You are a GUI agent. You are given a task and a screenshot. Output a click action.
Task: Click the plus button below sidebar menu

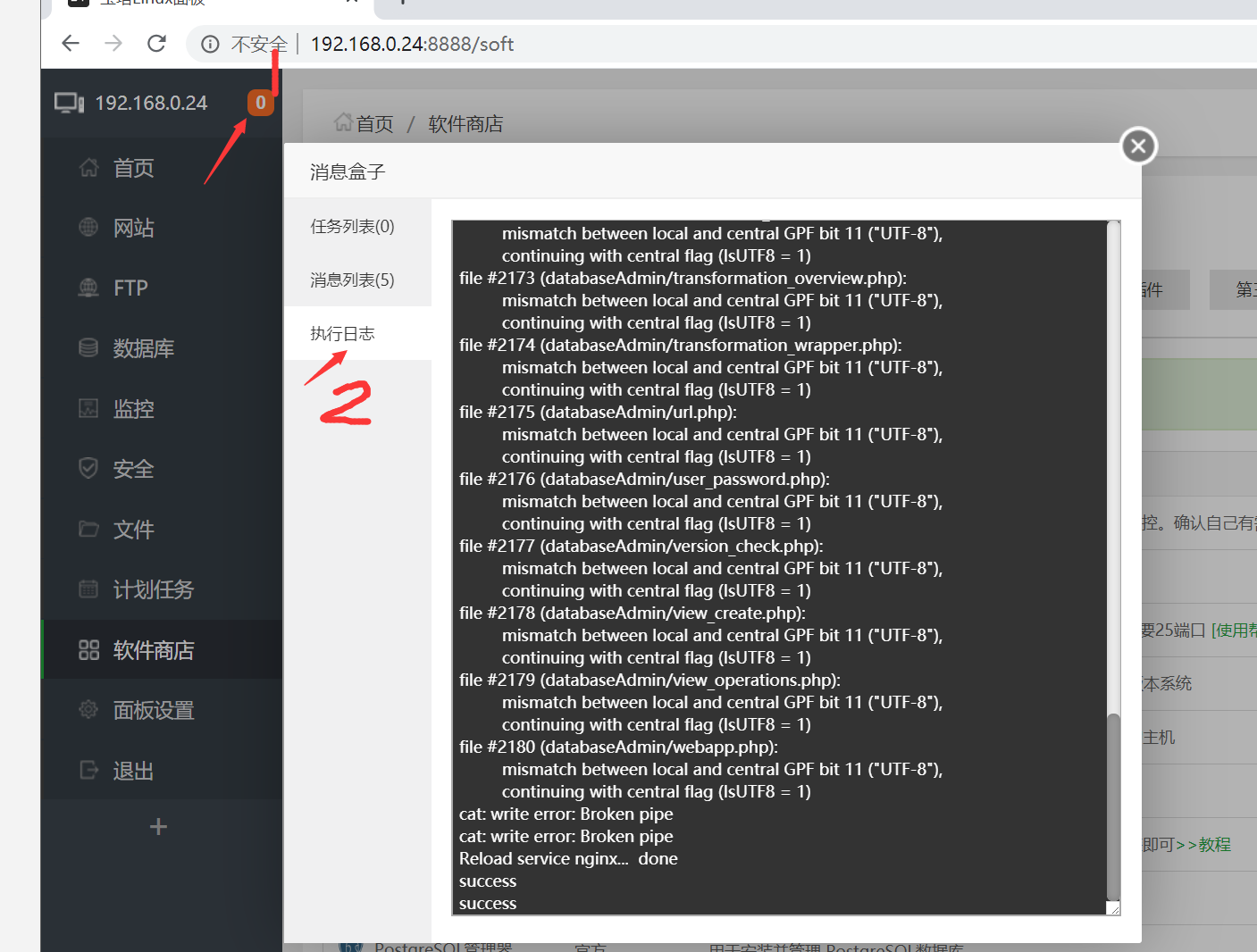click(x=158, y=827)
